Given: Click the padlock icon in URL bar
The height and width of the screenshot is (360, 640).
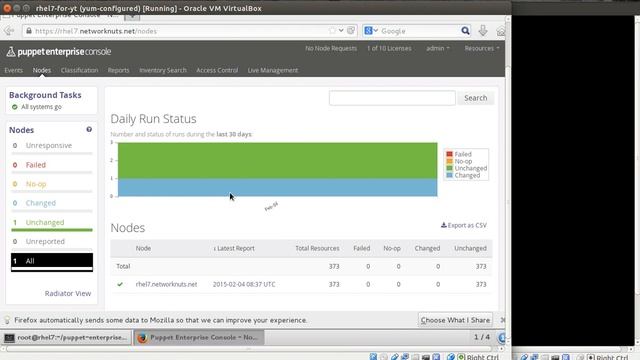Looking at the screenshot, I should point(29,31).
